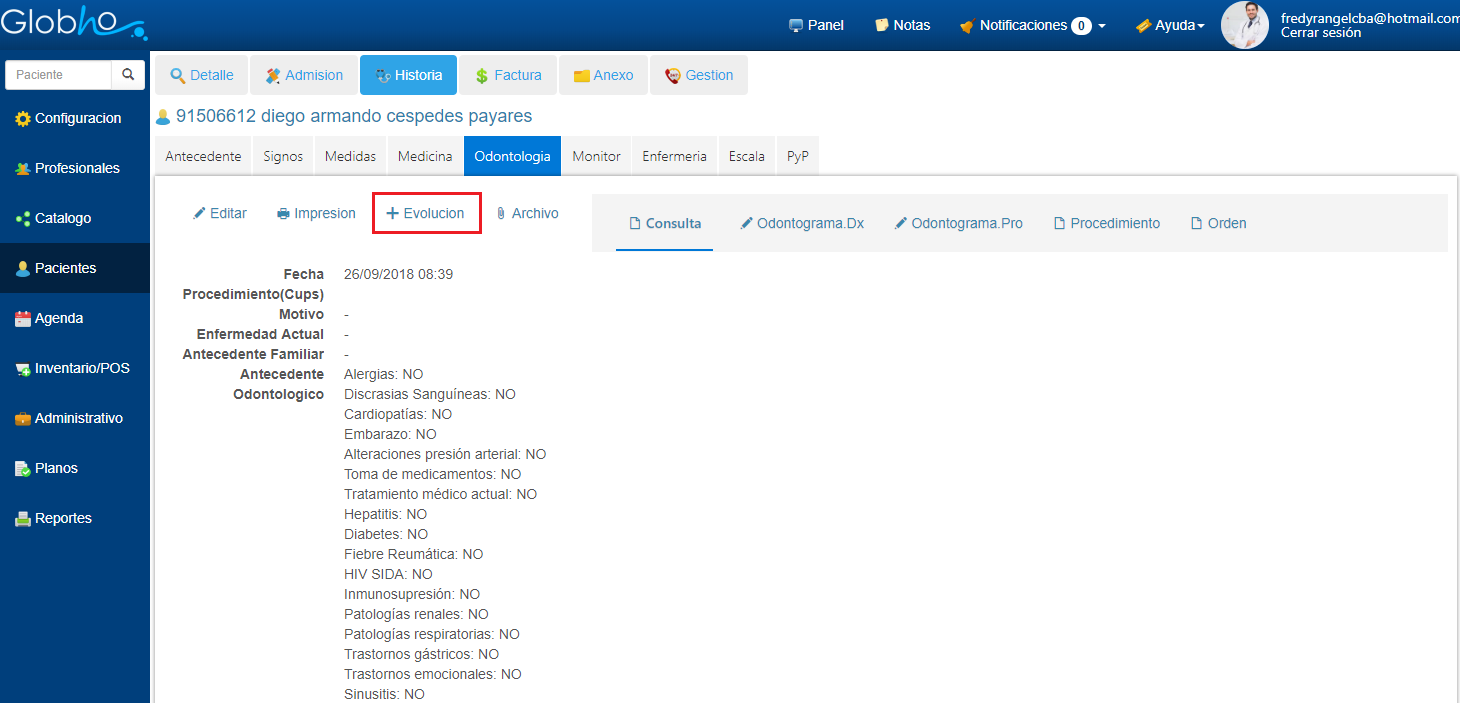Add a new Evolucion entry

[x=426, y=213]
